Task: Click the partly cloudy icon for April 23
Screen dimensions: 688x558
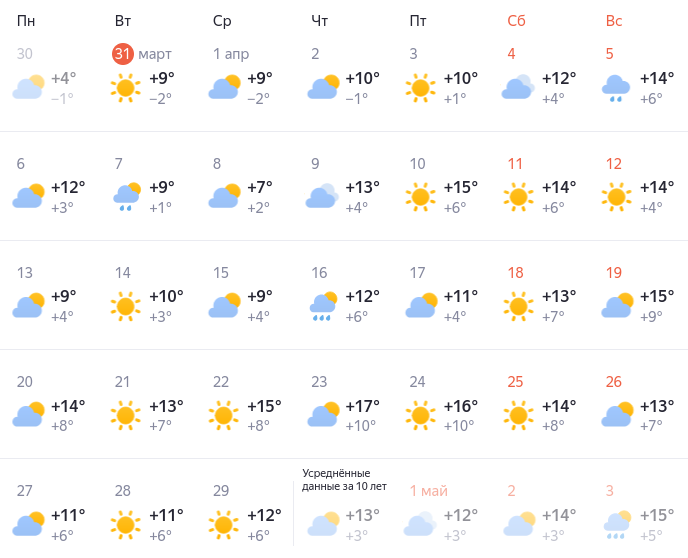Action: pos(321,414)
